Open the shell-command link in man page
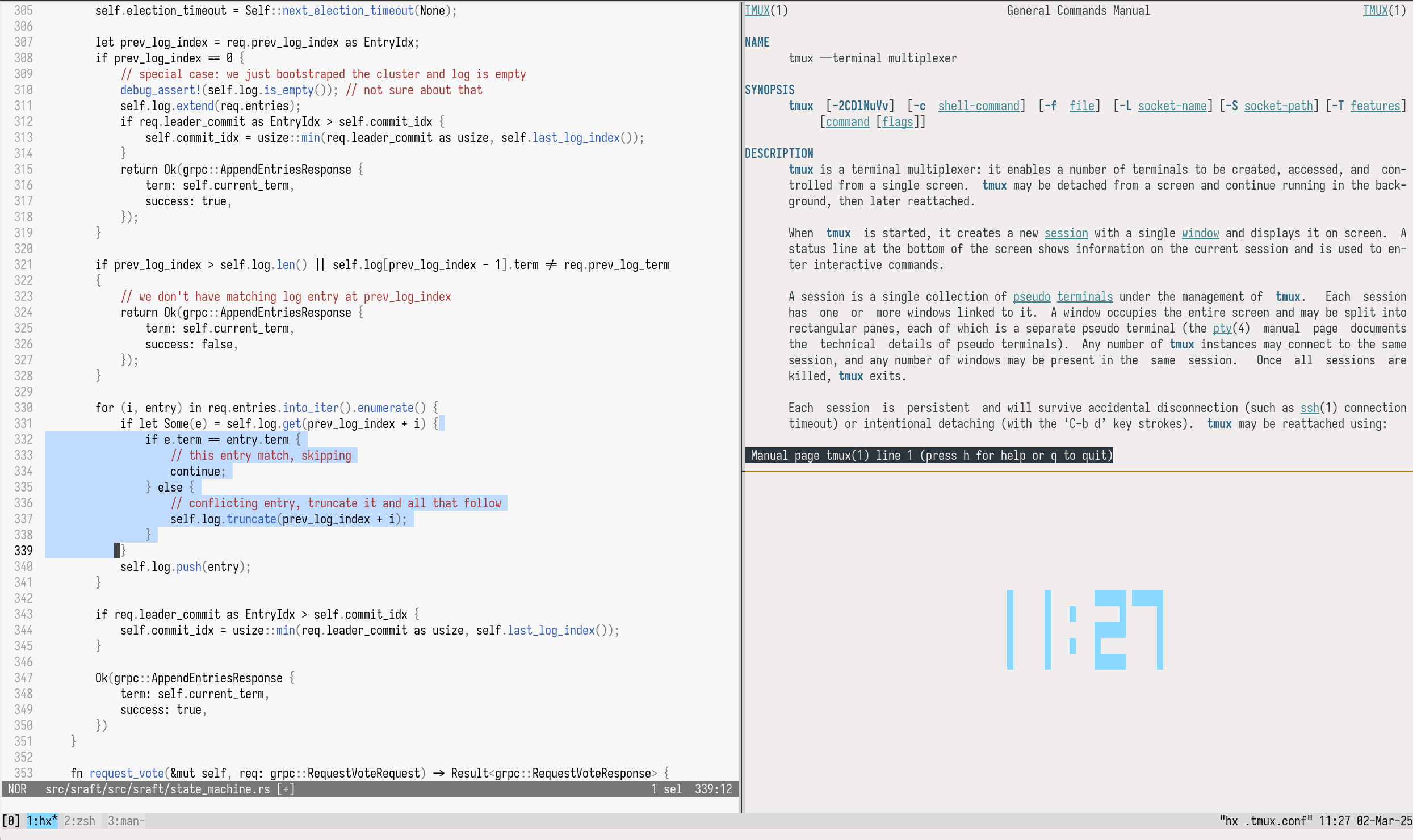This screenshot has height=840, width=1413. [978, 106]
